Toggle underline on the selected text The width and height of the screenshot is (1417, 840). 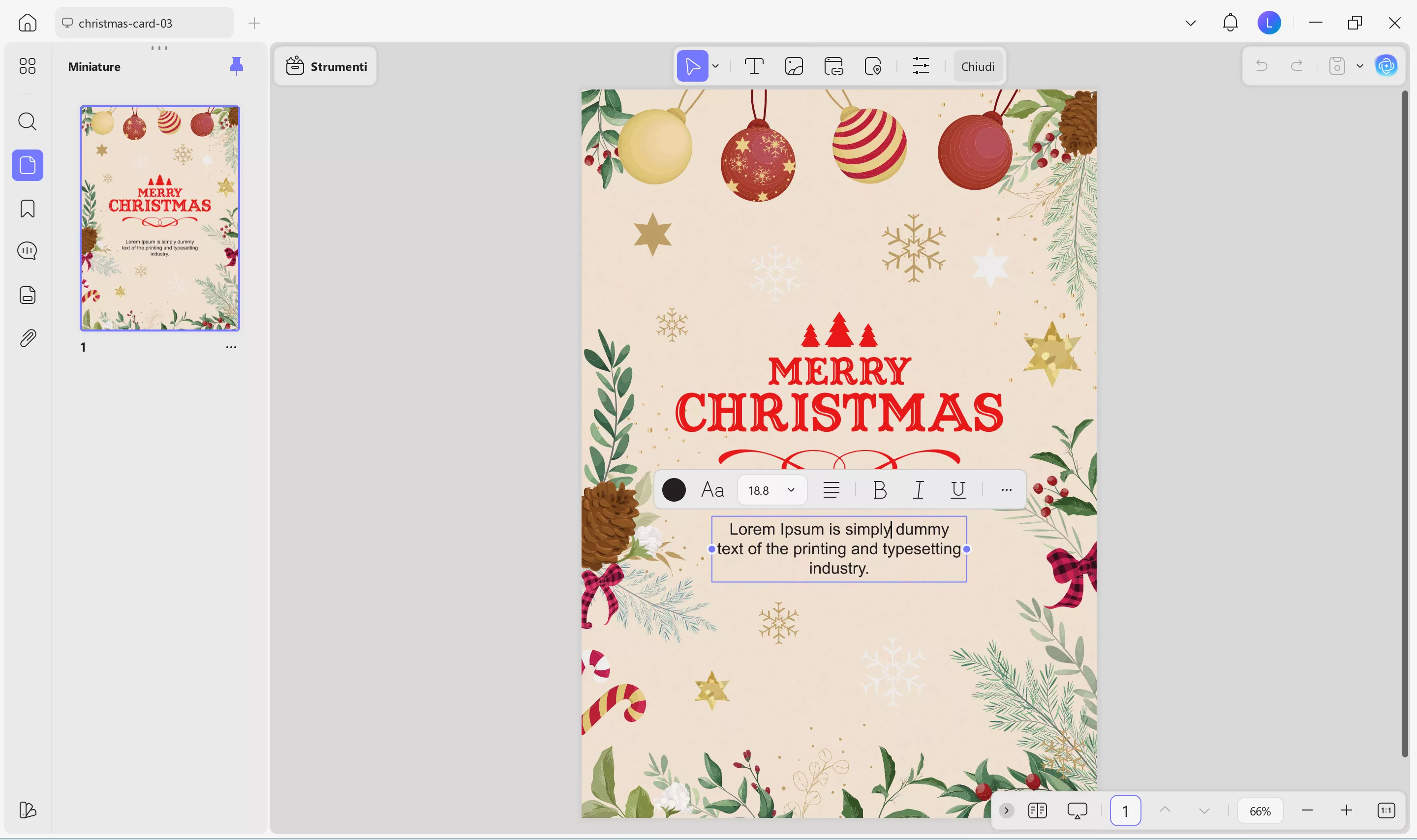coord(958,489)
